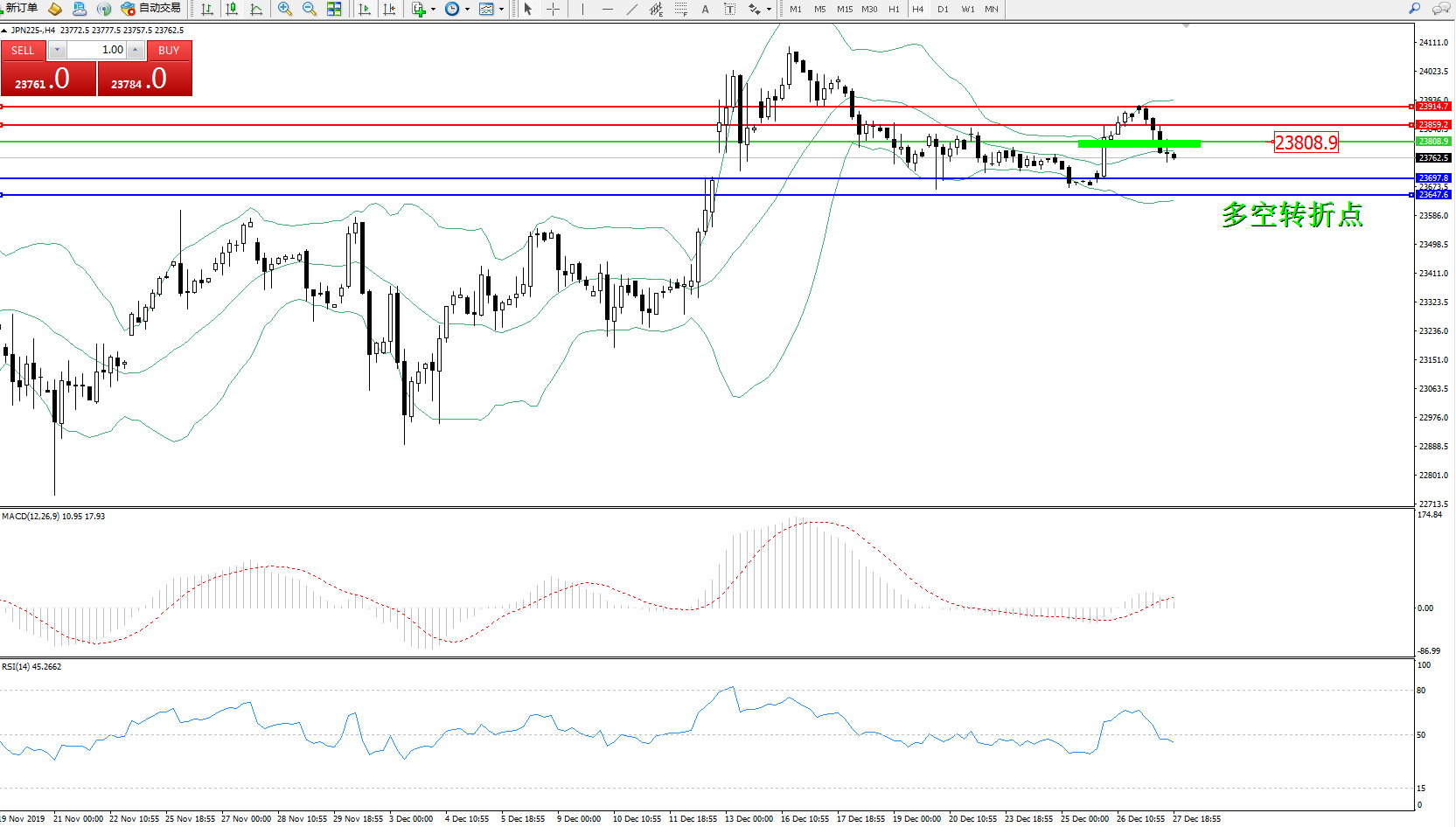Select the Crosshair cursor tool
Viewport: 1456px width, 827px height.
pyautogui.click(x=553, y=9)
